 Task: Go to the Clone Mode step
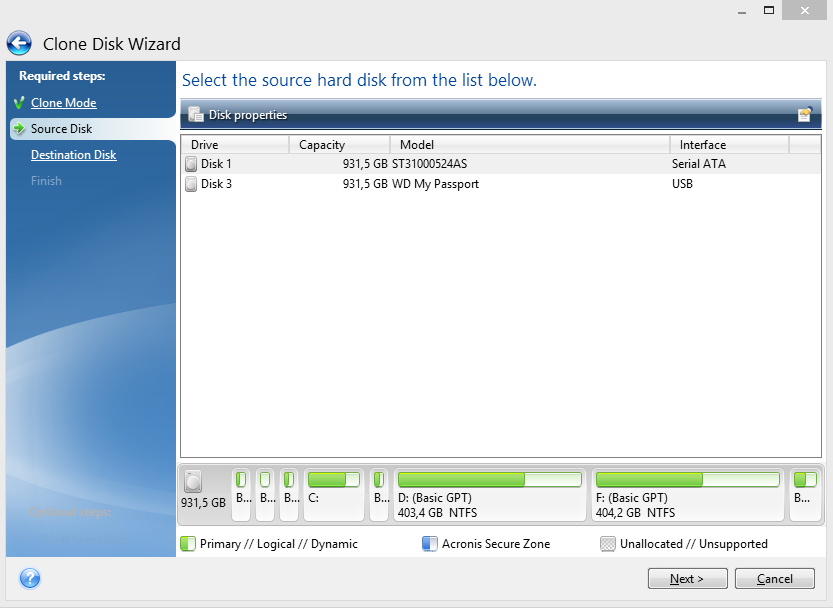(x=63, y=103)
